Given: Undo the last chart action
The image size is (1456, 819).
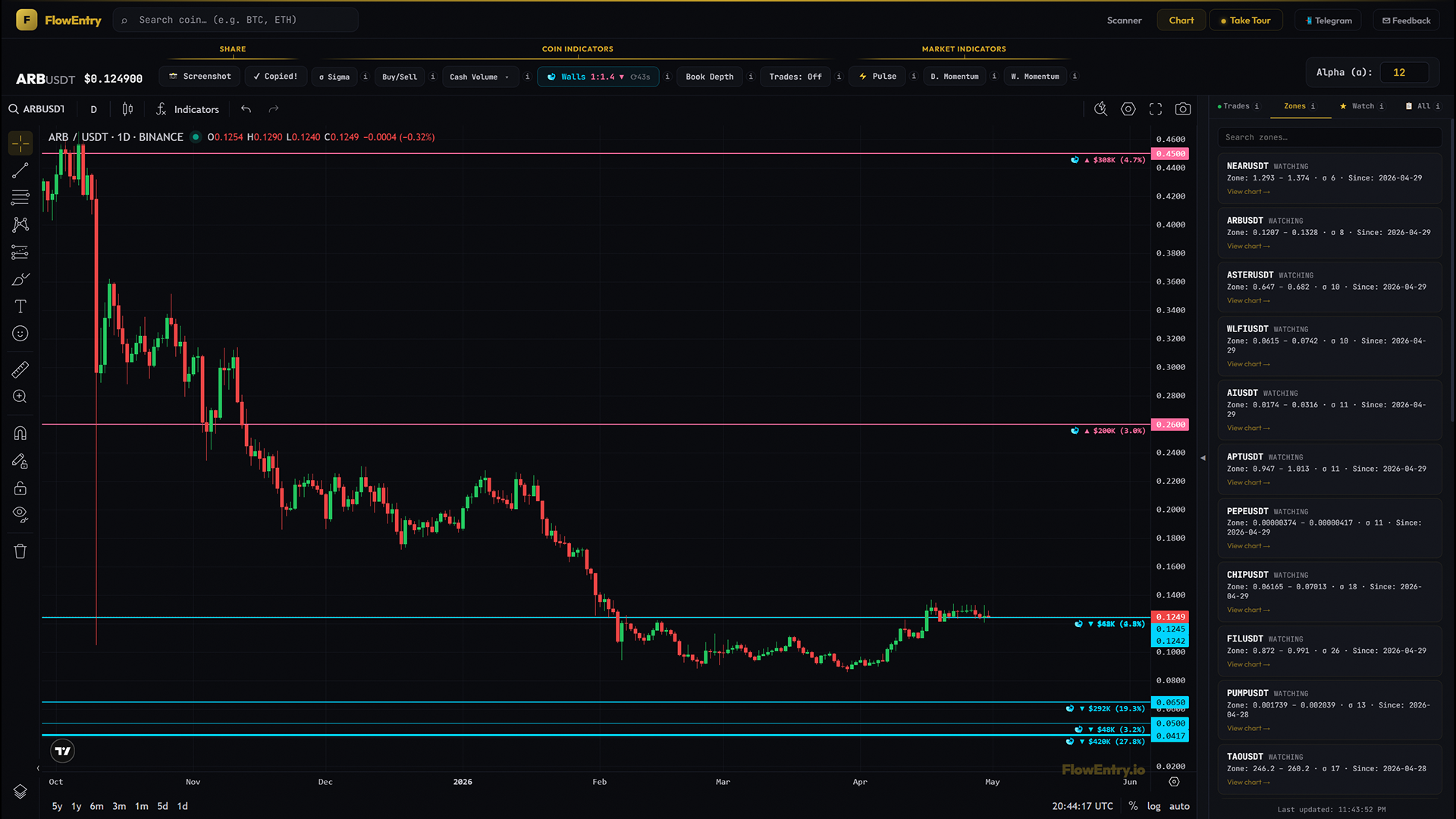Looking at the screenshot, I should (x=246, y=109).
